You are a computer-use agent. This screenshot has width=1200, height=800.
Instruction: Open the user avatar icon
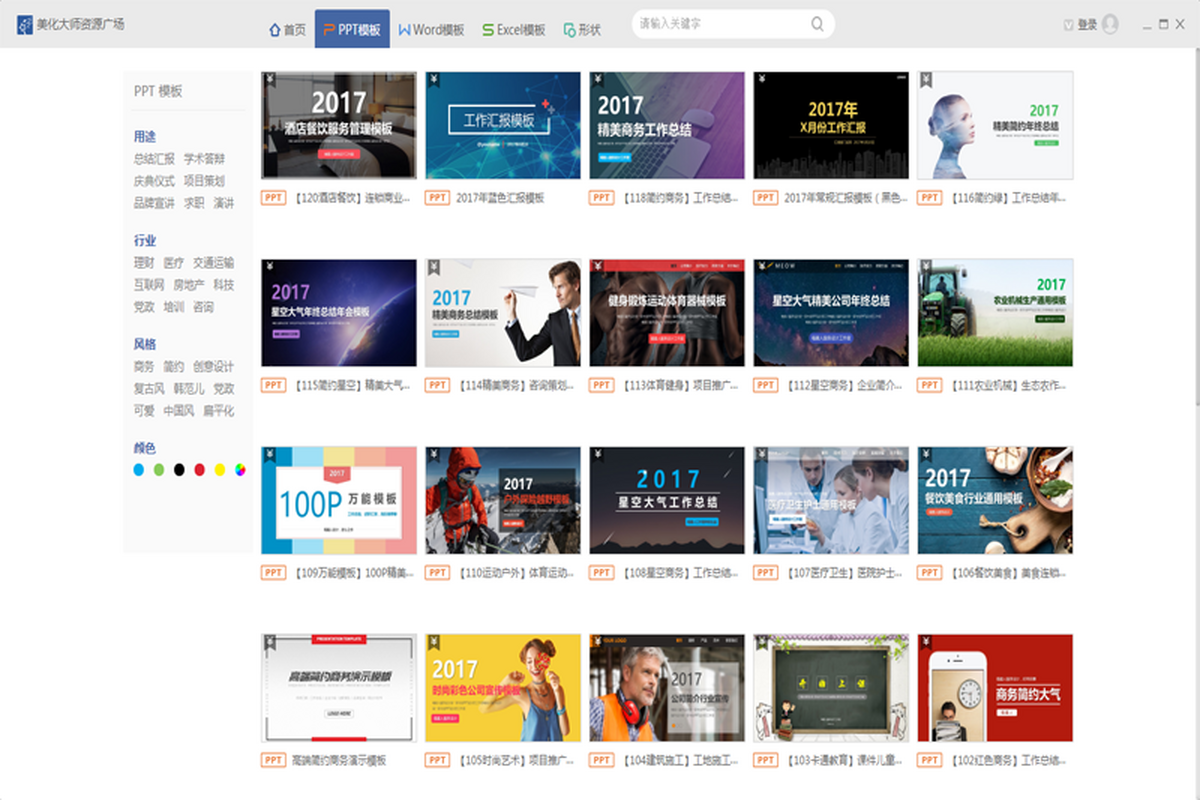pos(1110,25)
